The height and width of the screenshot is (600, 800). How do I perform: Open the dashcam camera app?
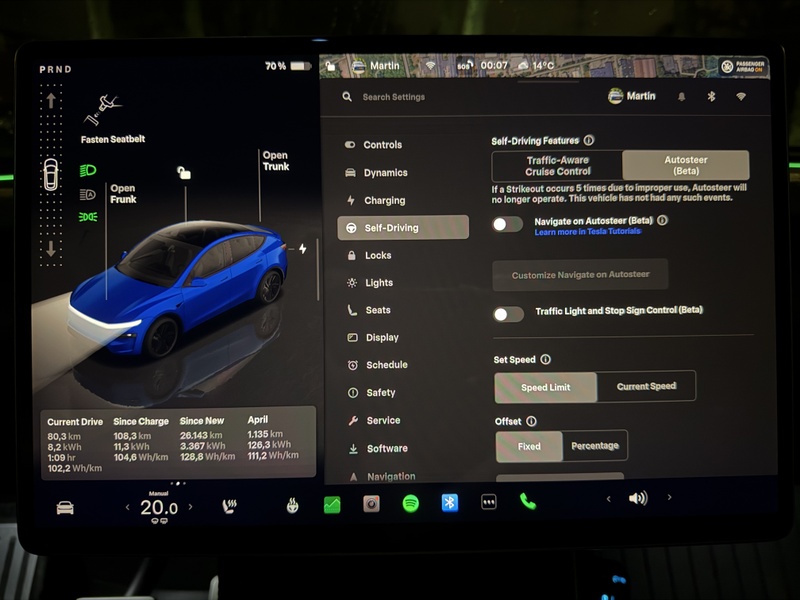(371, 504)
